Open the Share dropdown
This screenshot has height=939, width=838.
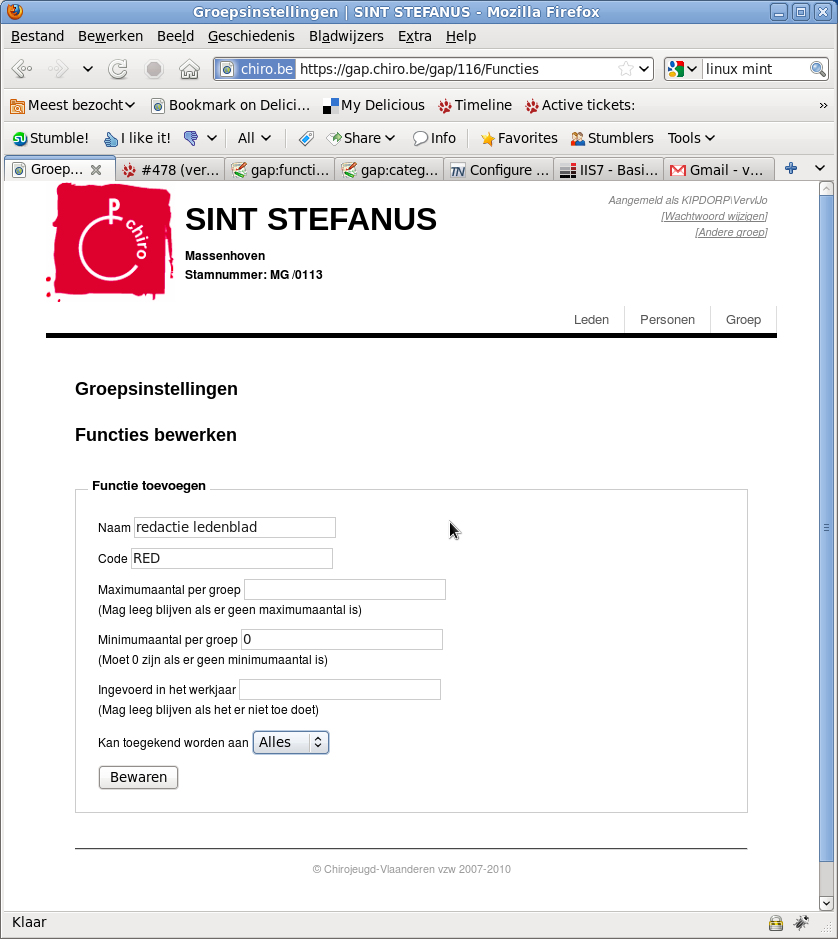click(361, 138)
